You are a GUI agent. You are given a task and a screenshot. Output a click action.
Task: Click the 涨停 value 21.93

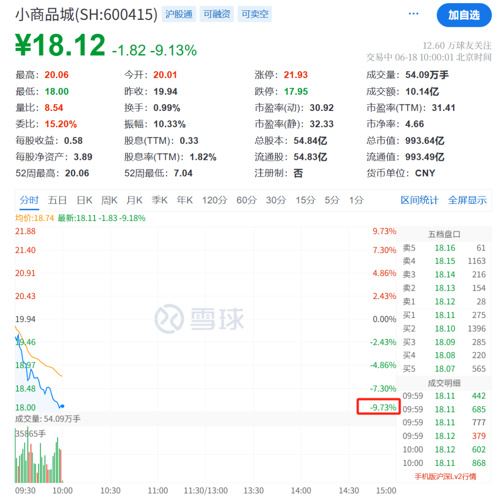(296, 75)
